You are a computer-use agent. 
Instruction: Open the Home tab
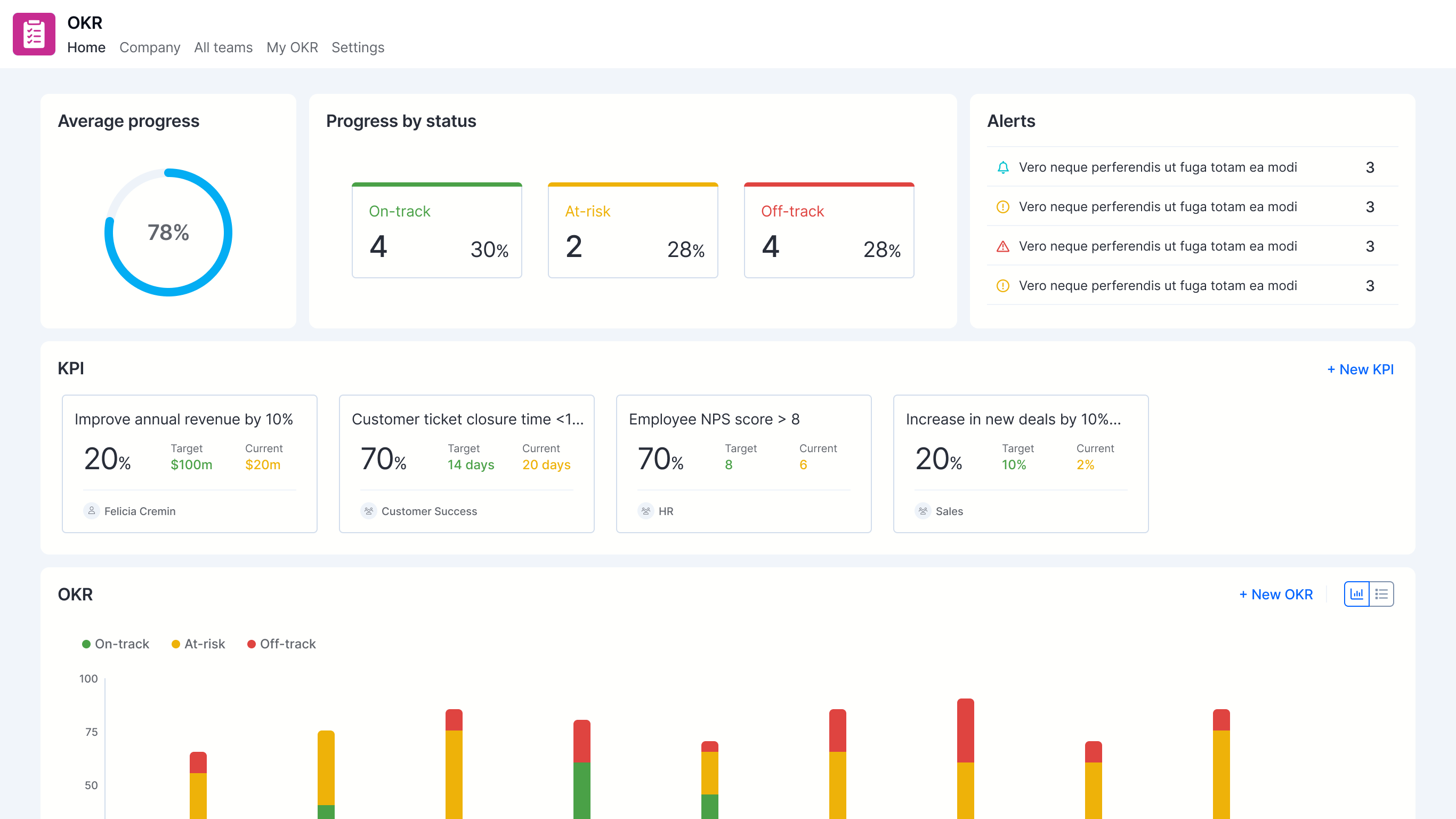tap(86, 47)
